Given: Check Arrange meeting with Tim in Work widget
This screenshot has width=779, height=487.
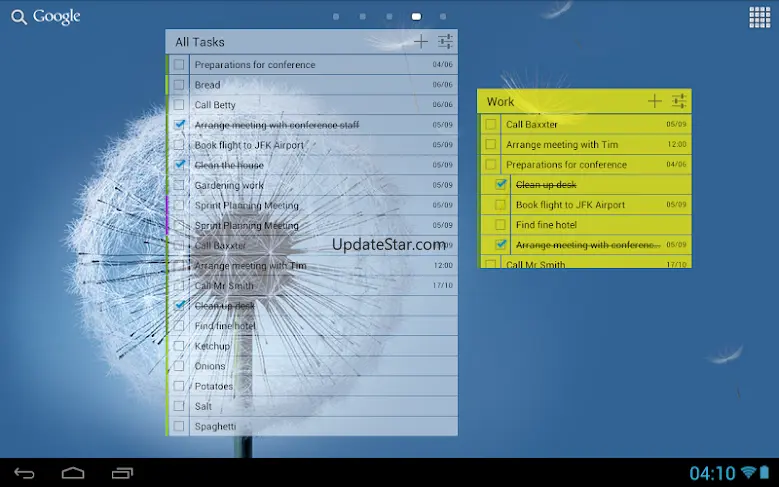Looking at the screenshot, I should pyautogui.click(x=490, y=144).
